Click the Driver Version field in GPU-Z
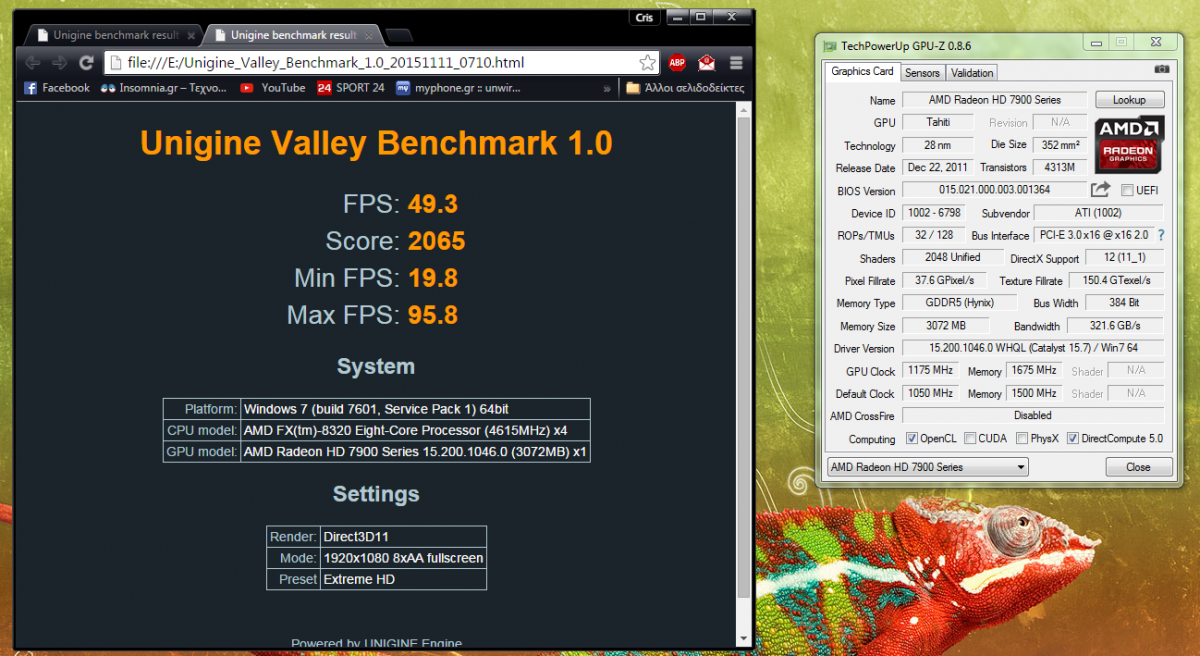 coord(1032,348)
